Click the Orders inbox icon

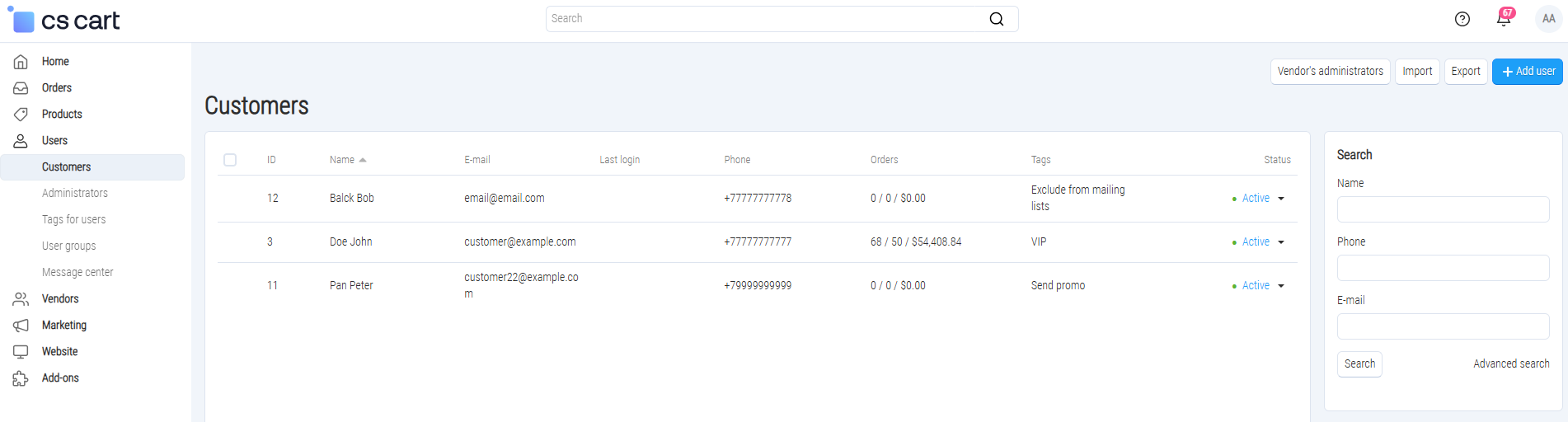click(21, 88)
